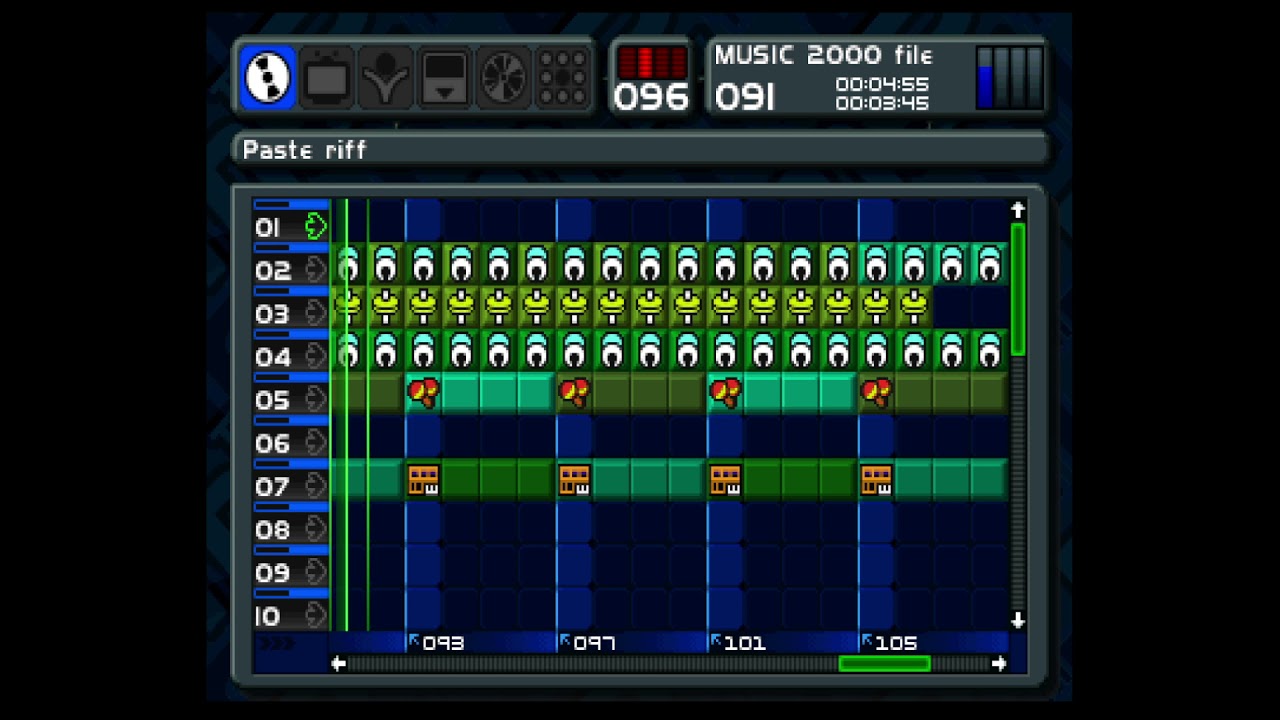Viewport: 1280px width, 720px height.
Task: Toggle the arrow button on track 04
Action: pos(316,356)
